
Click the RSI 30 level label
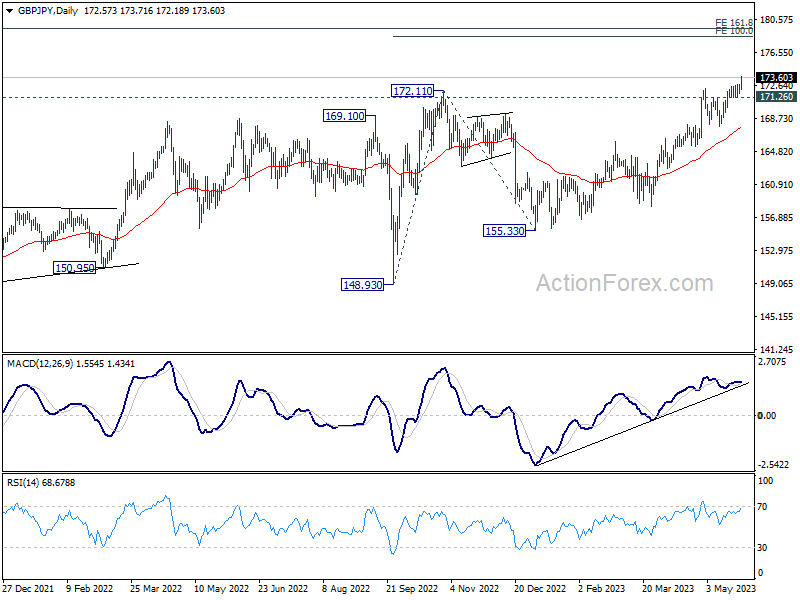762,547
